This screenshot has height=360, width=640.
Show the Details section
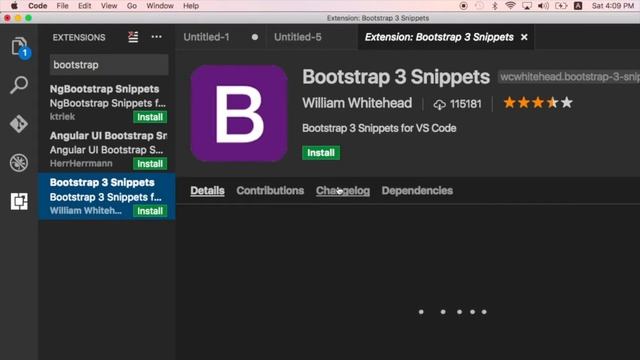207,191
